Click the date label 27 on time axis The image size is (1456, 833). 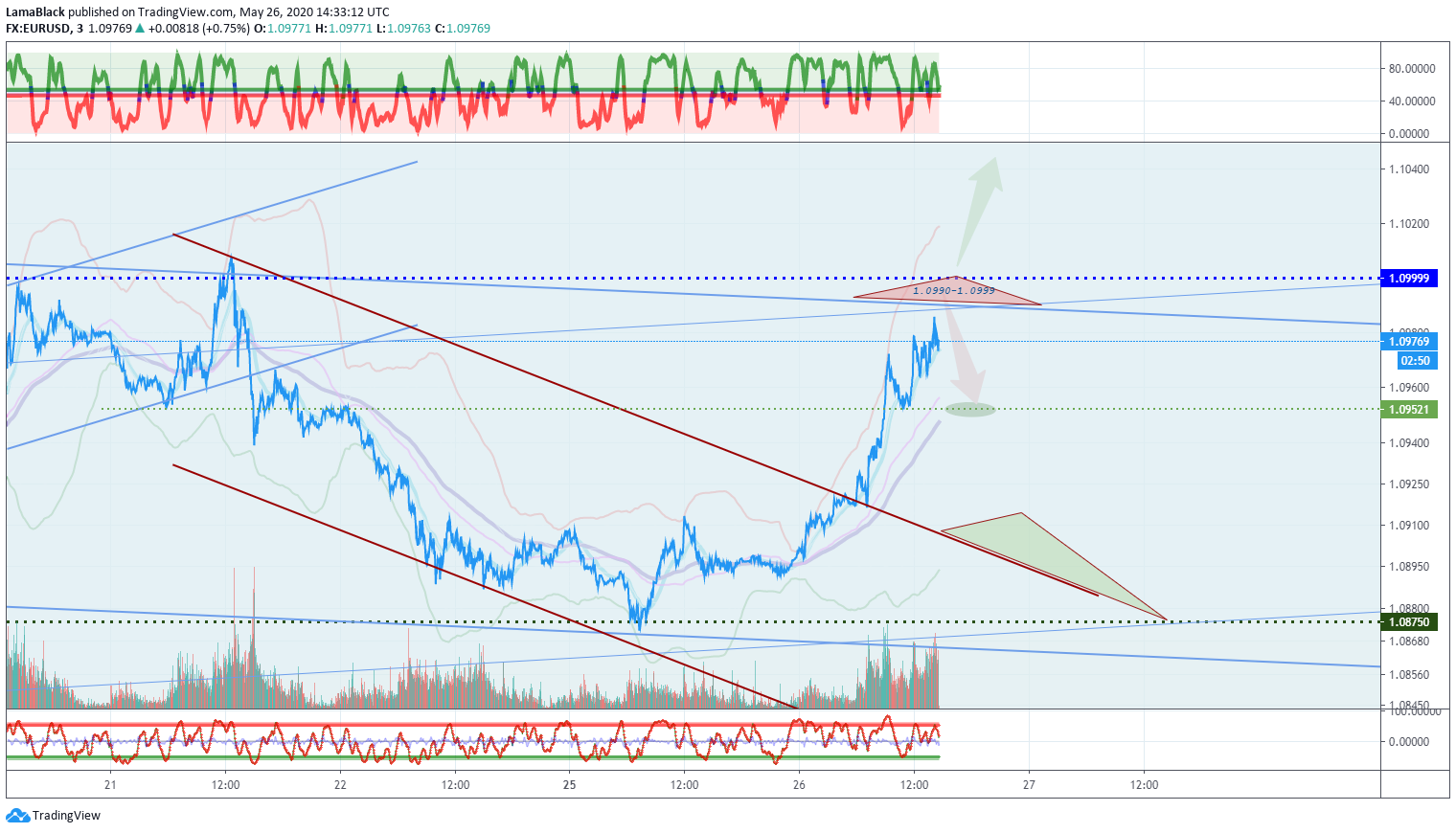(x=1029, y=785)
